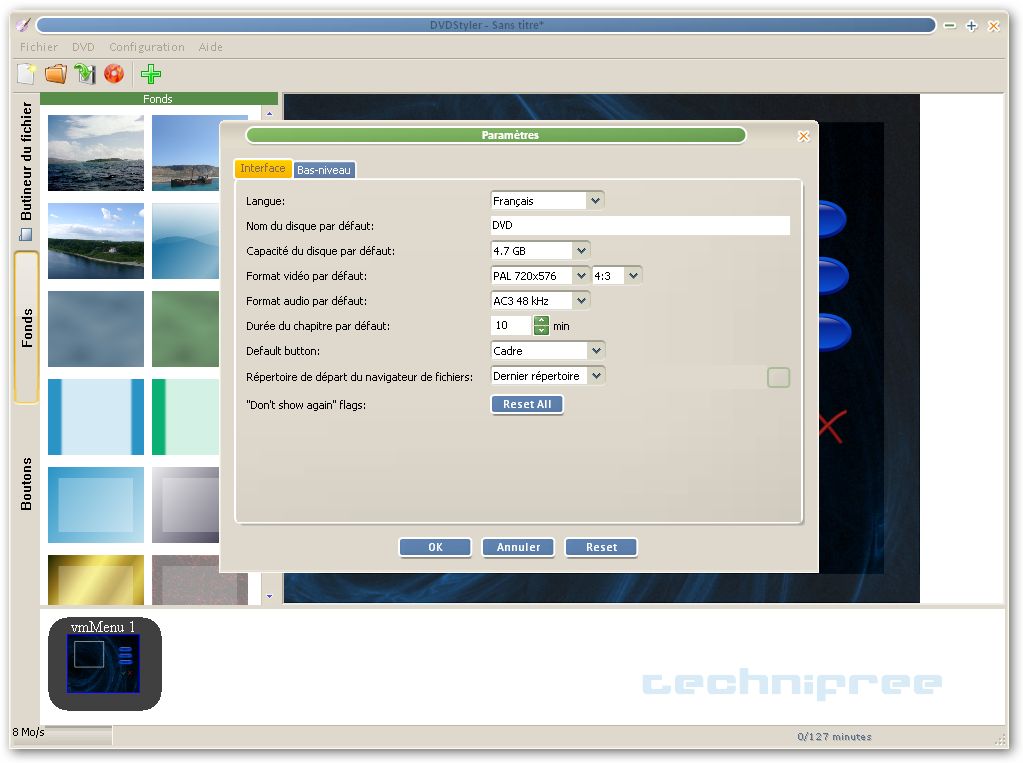
Task: Click the Reset All button
Action: pyautogui.click(x=527, y=404)
